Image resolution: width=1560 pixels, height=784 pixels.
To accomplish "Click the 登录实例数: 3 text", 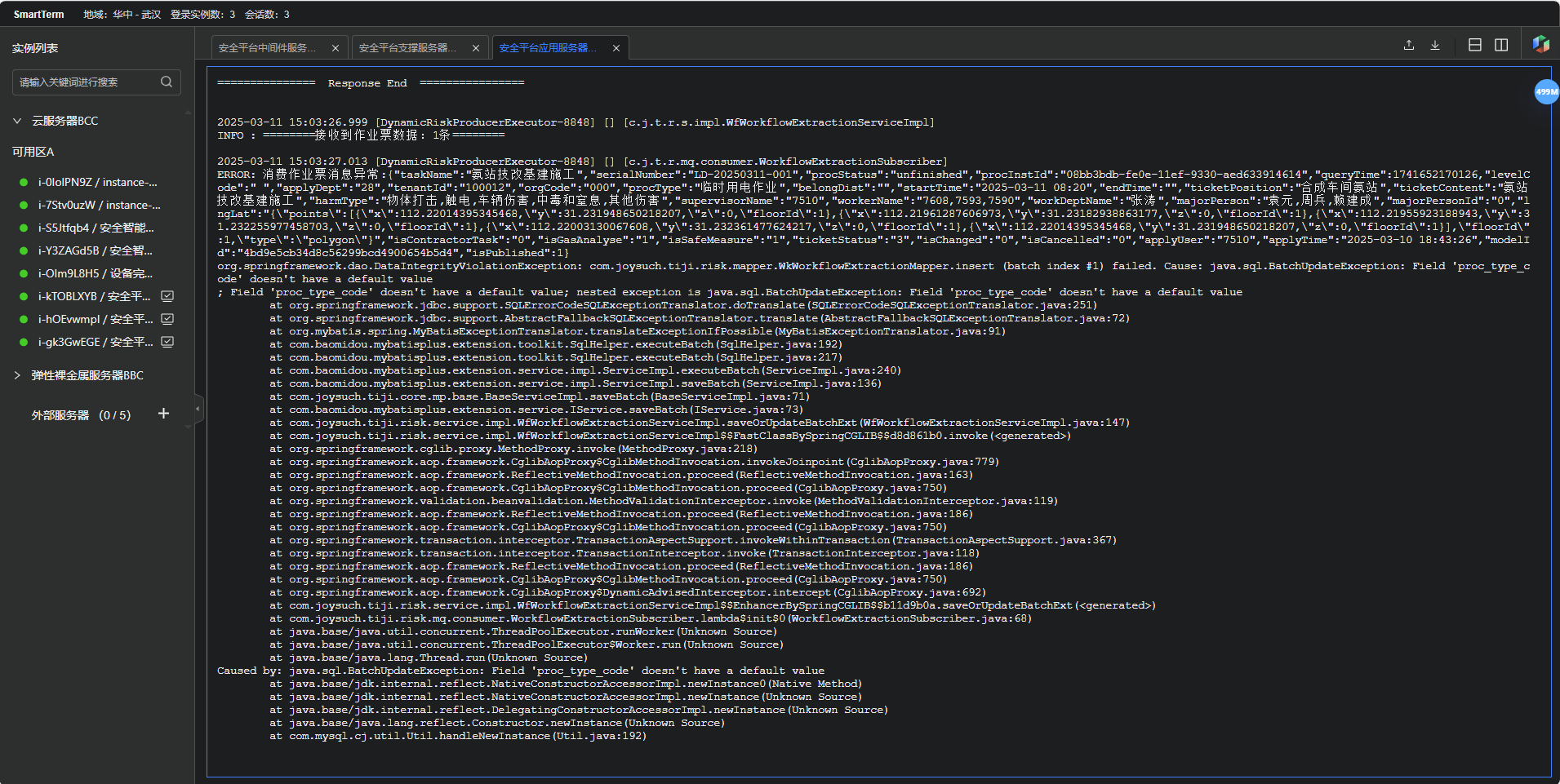I will click(x=202, y=14).
